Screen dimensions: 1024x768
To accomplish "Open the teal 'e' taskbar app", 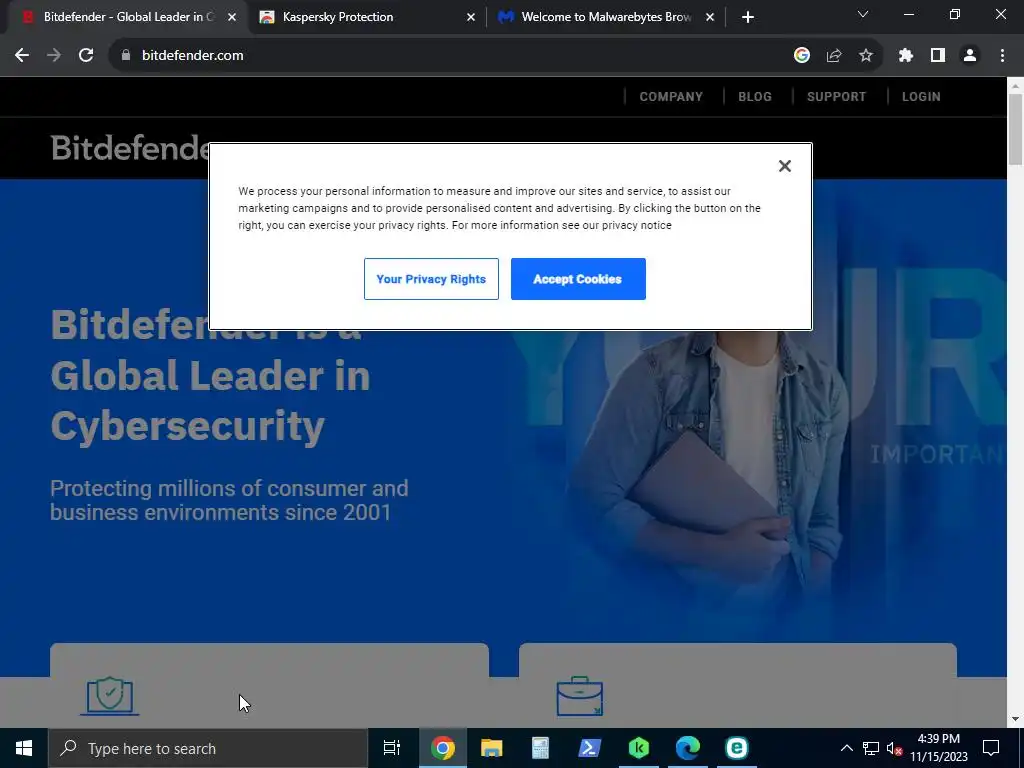I will point(737,748).
